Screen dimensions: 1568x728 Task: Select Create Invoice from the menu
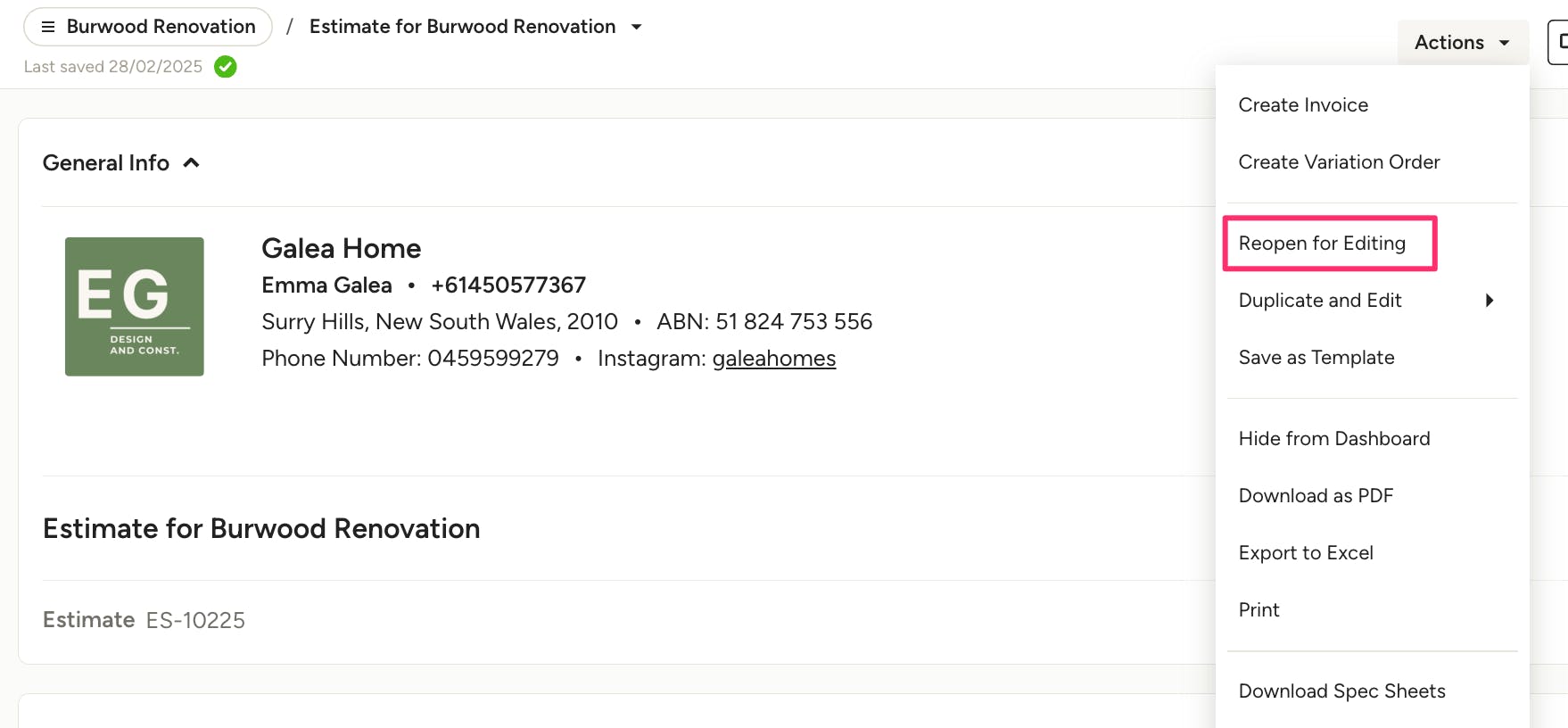[x=1303, y=105]
